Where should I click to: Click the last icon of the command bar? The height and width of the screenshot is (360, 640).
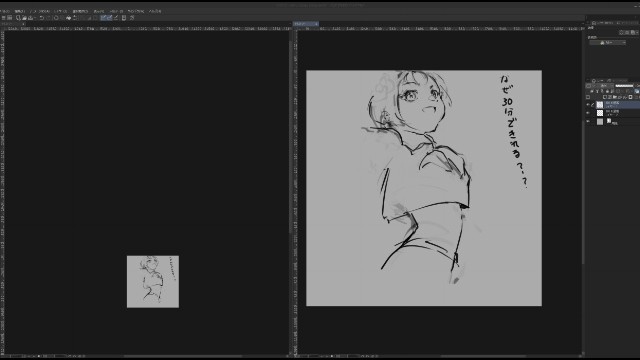point(132,18)
